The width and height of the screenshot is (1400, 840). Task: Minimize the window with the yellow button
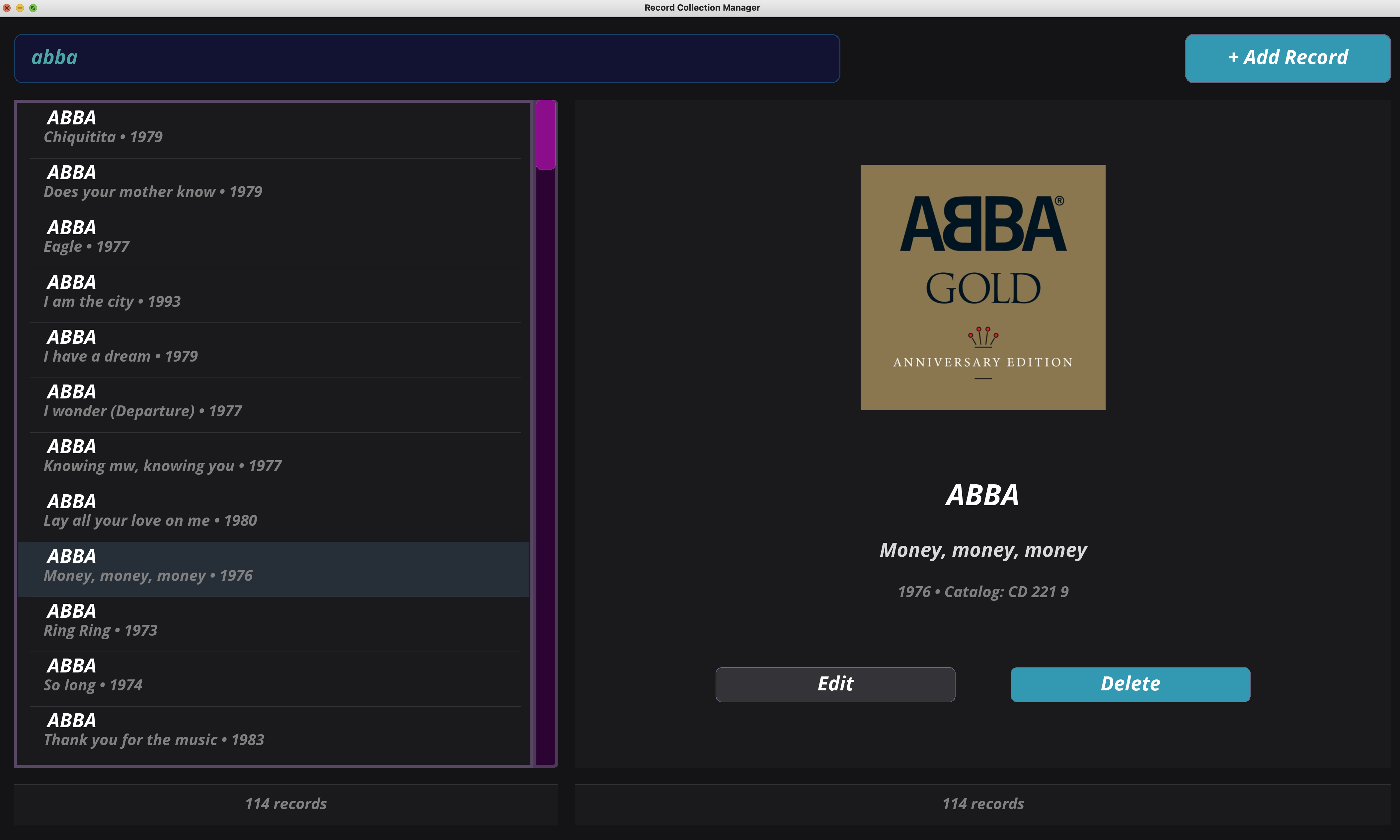pos(20,8)
